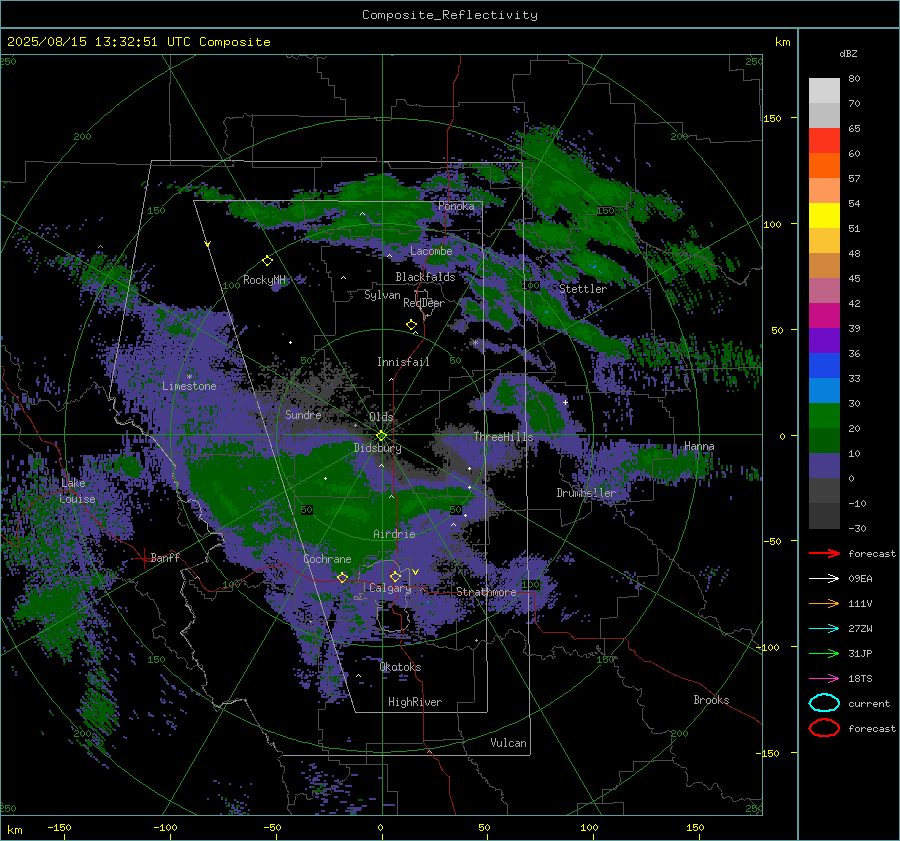
Task: Click the Banff town label
Action: click(x=165, y=557)
